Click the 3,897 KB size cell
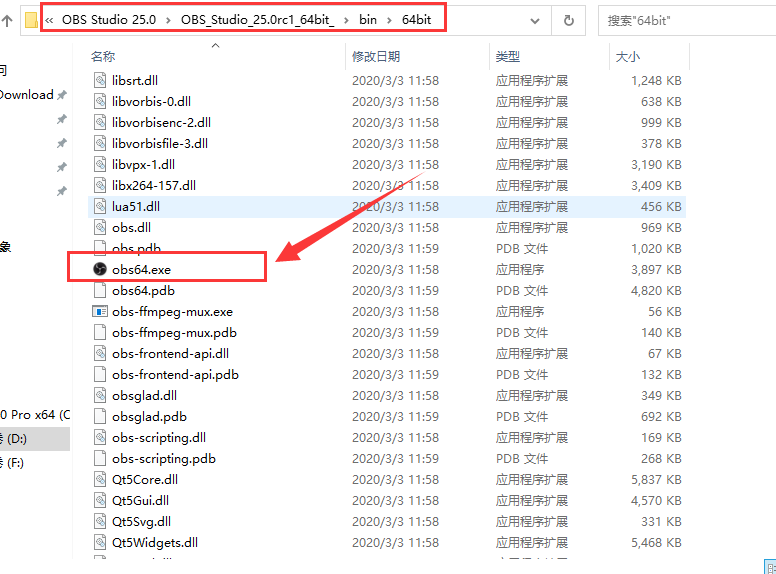 click(x=656, y=270)
